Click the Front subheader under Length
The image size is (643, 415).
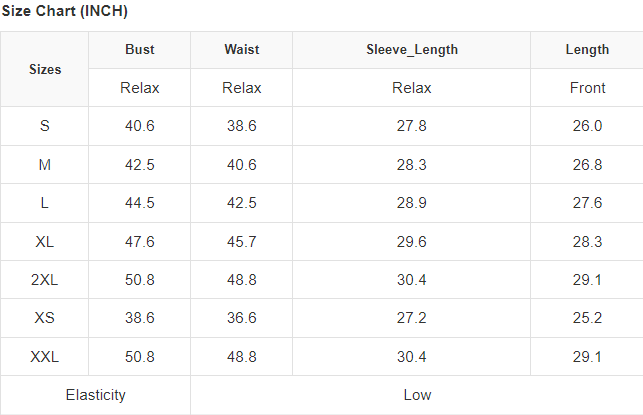(587, 88)
